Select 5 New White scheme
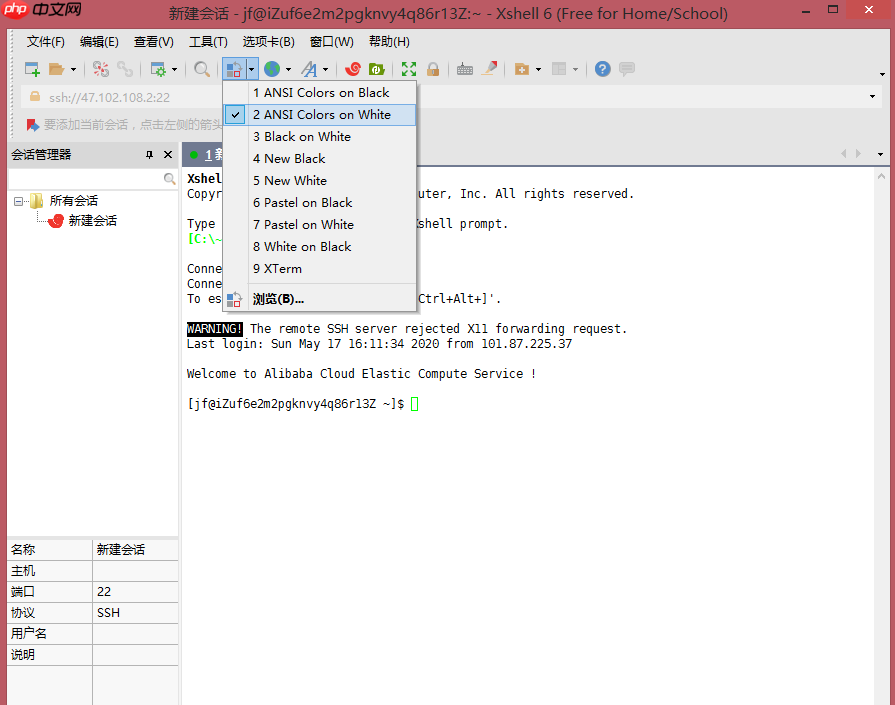895x705 pixels. [x=320, y=181]
